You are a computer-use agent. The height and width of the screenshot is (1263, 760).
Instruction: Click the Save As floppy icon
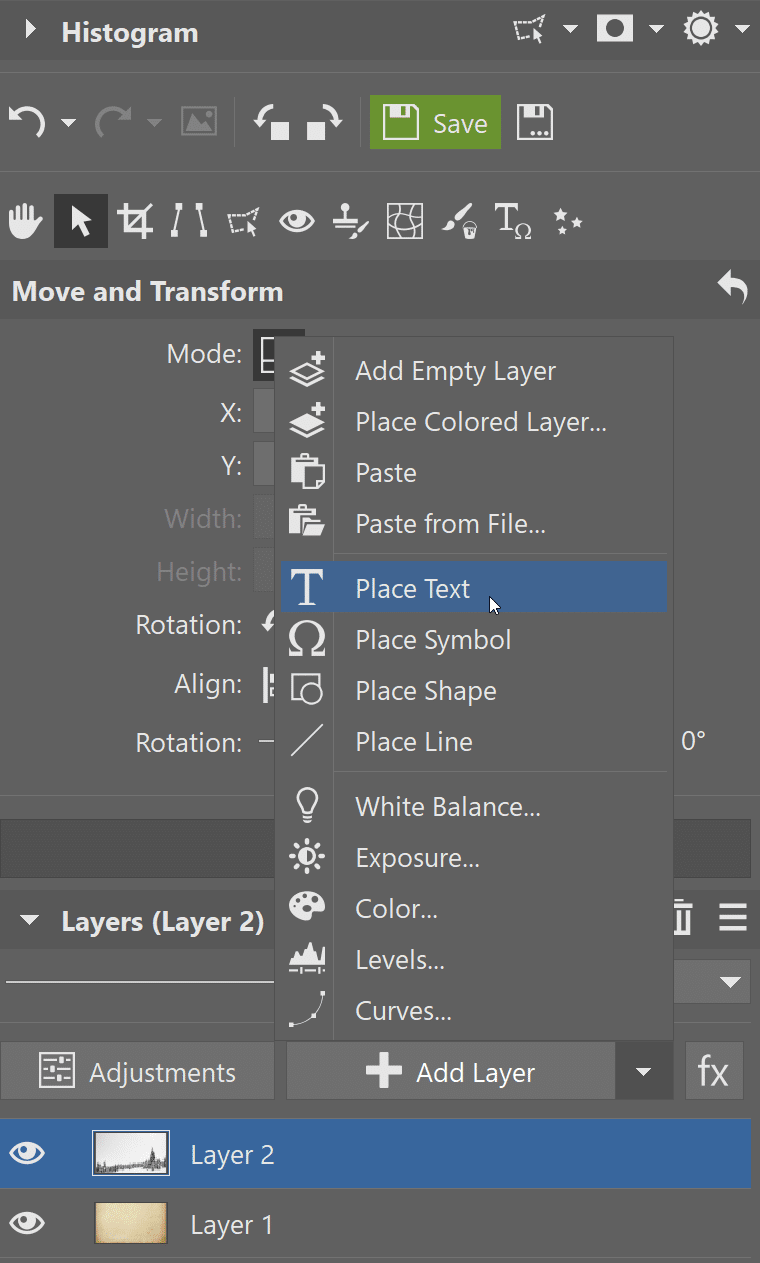(535, 123)
